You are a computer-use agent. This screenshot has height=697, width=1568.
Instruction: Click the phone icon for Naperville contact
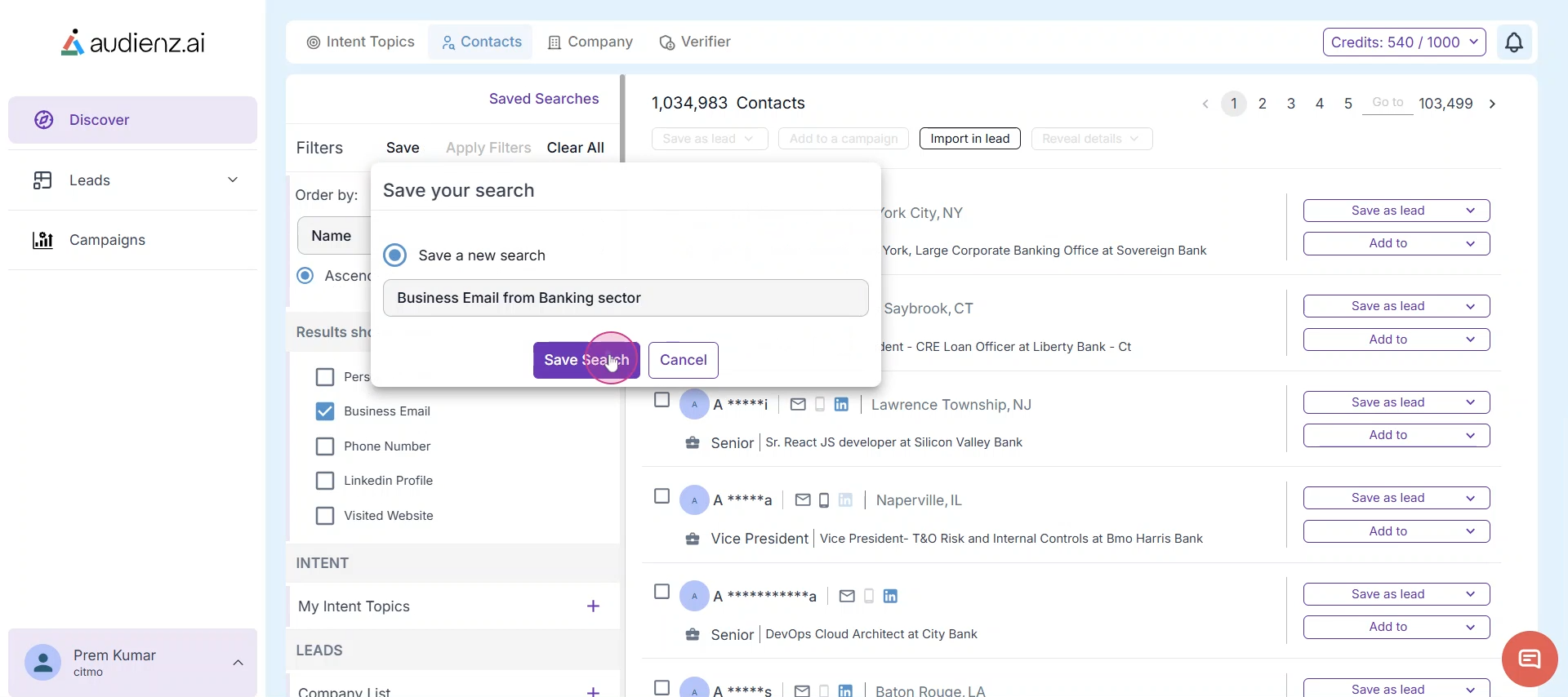824,500
